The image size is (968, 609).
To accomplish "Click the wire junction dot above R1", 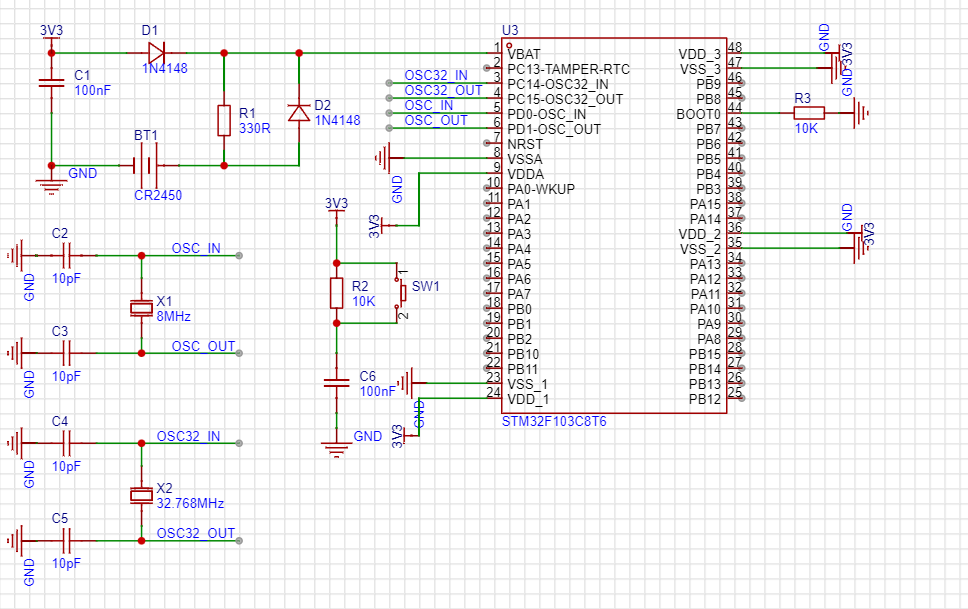I will [x=224, y=53].
